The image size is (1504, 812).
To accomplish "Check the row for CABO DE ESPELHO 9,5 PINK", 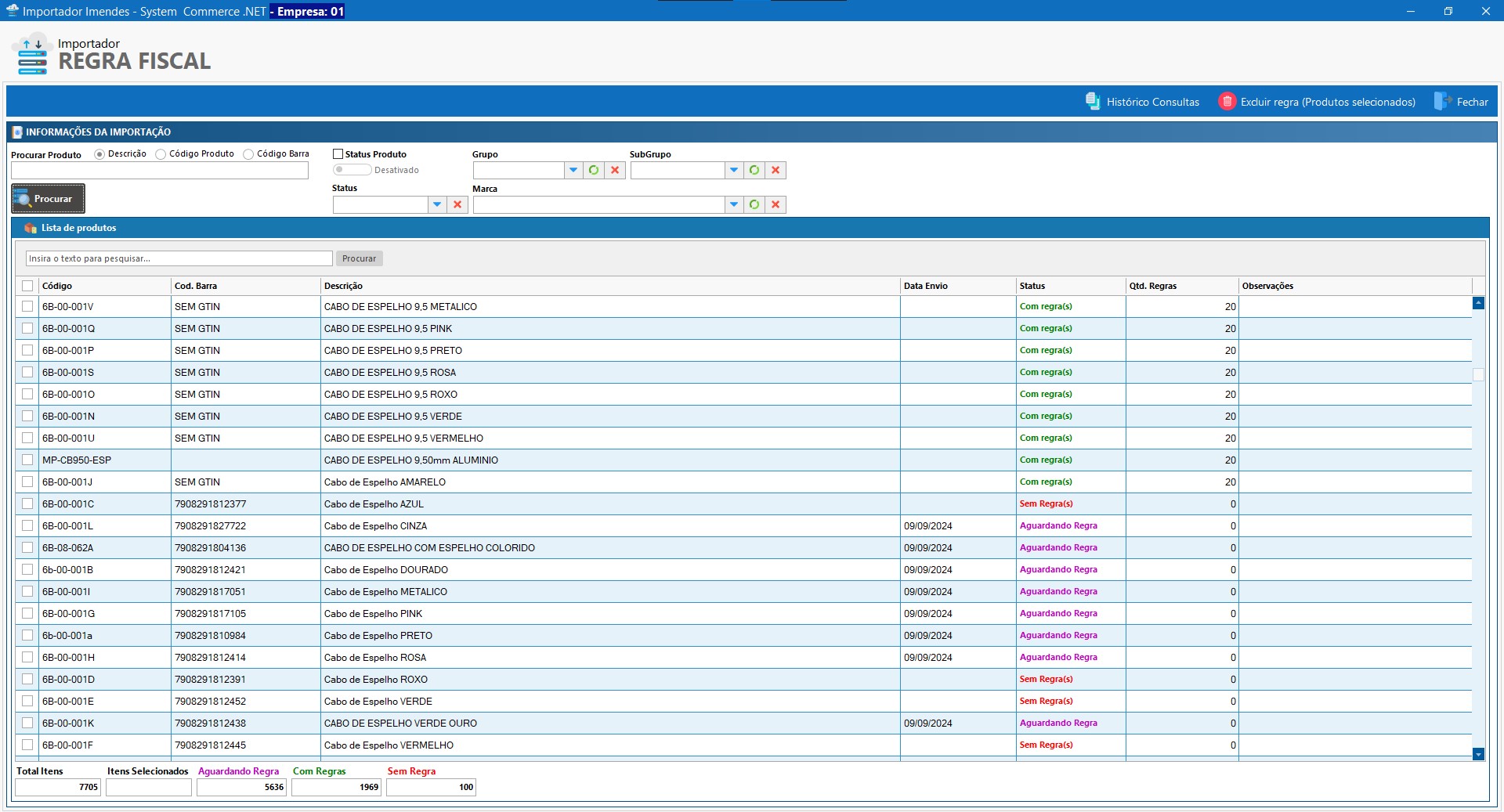I will pyautogui.click(x=27, y=328).
